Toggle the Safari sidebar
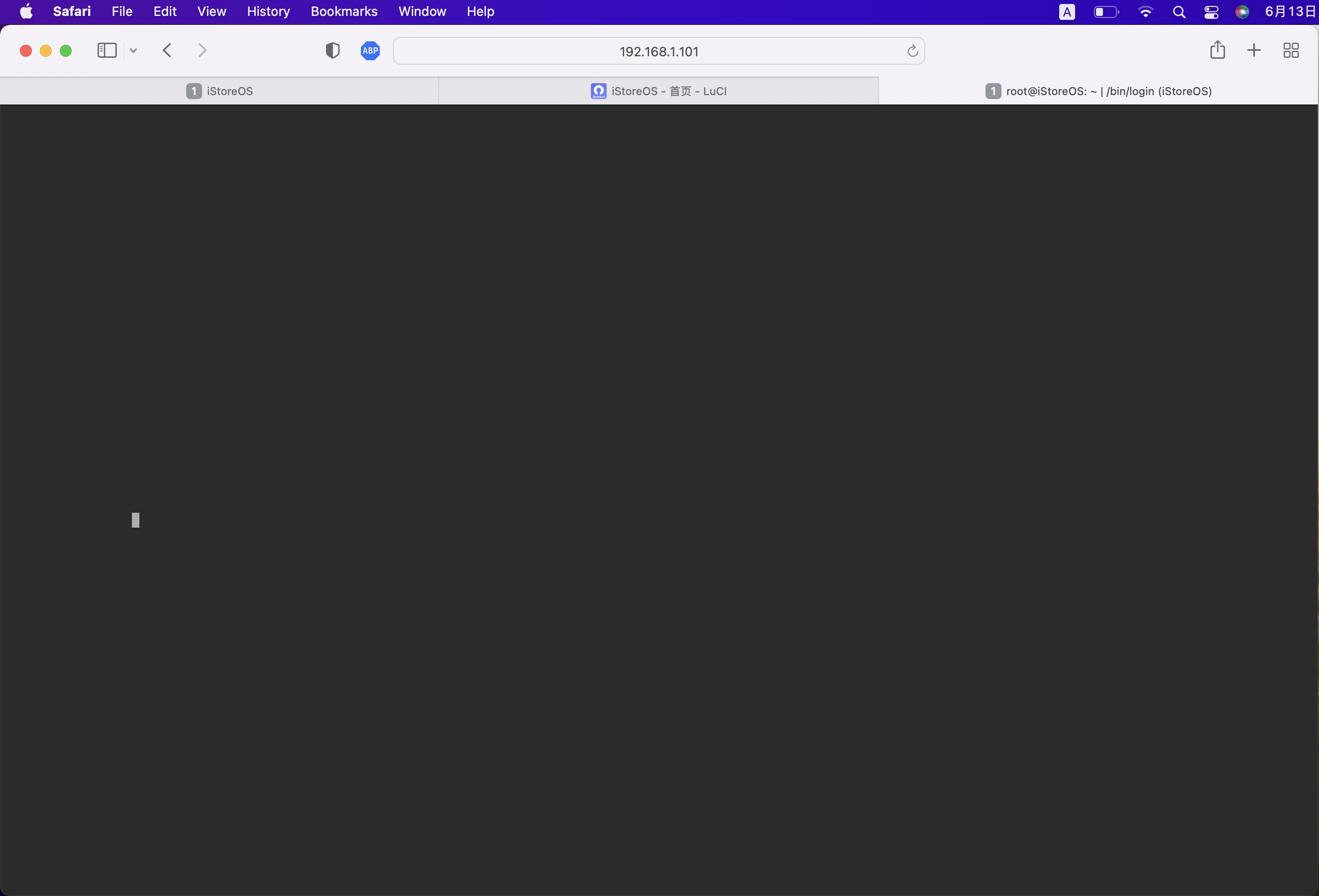The image size is (1319, 896). coord(107,50)
